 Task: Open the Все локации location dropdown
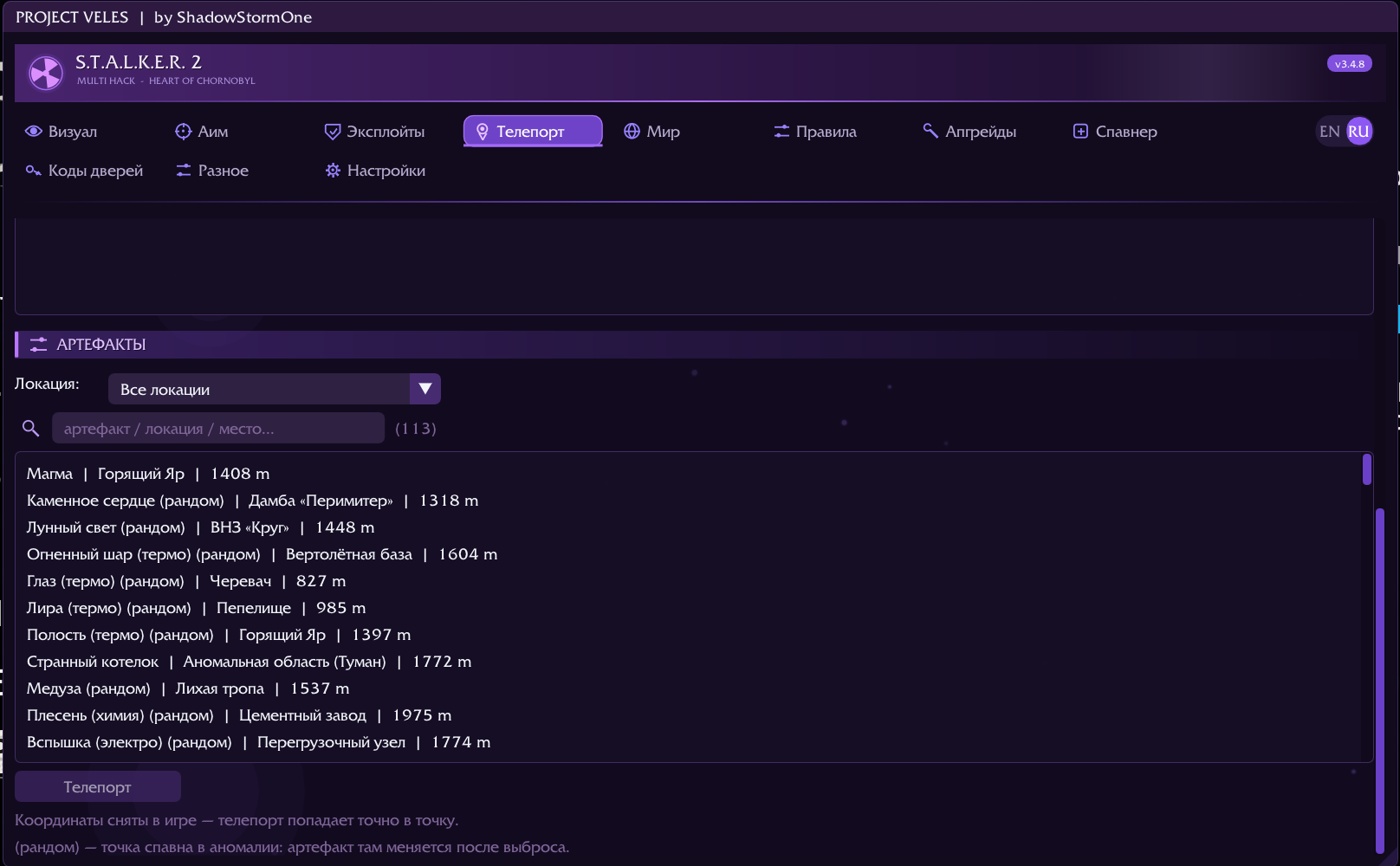[x=275, y=389]
